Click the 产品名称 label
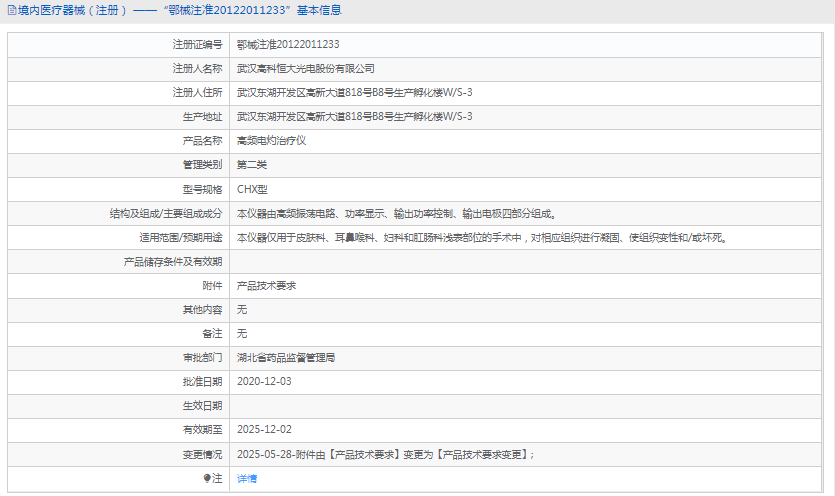The image size is (835, 496). tap(202, 141)
